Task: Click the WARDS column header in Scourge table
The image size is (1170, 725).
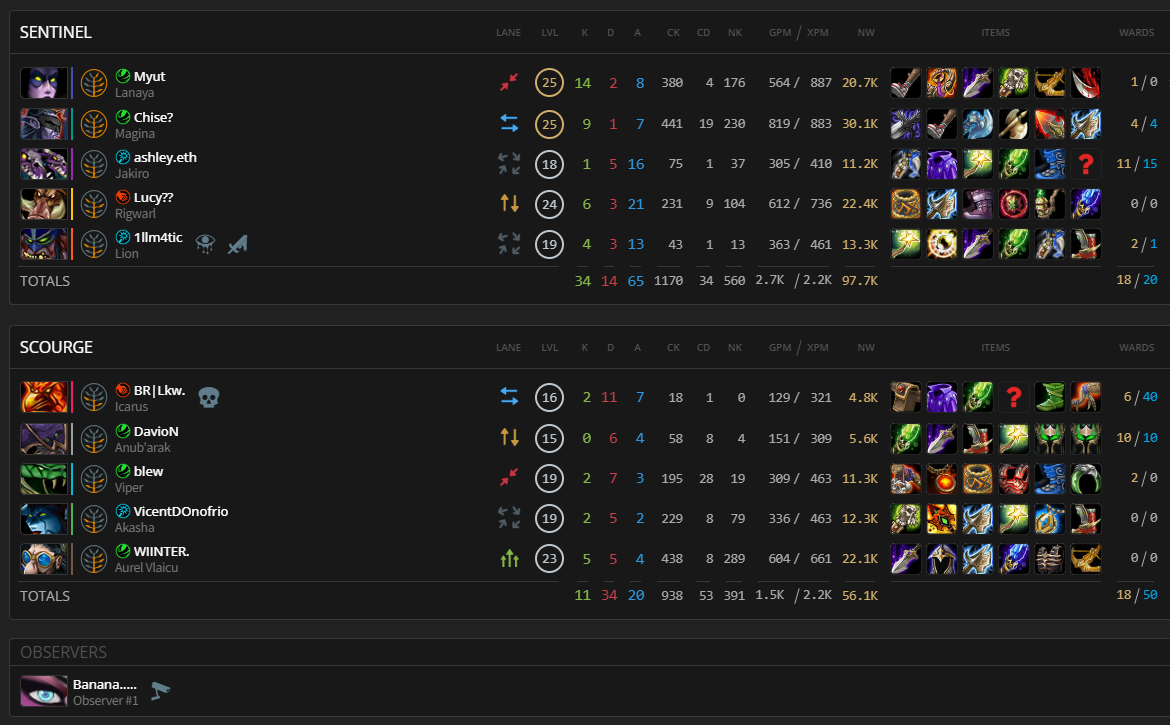Action: [1136, 348]
